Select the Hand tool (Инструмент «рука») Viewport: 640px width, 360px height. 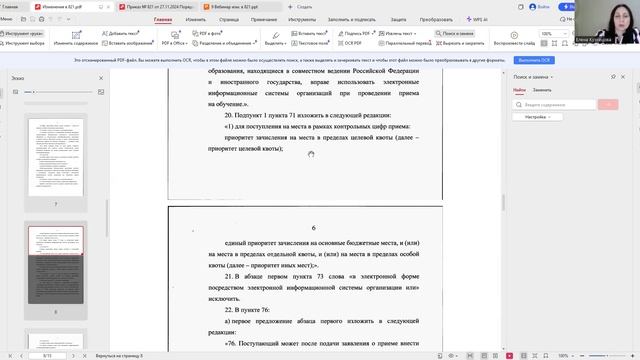pos(22,33)
